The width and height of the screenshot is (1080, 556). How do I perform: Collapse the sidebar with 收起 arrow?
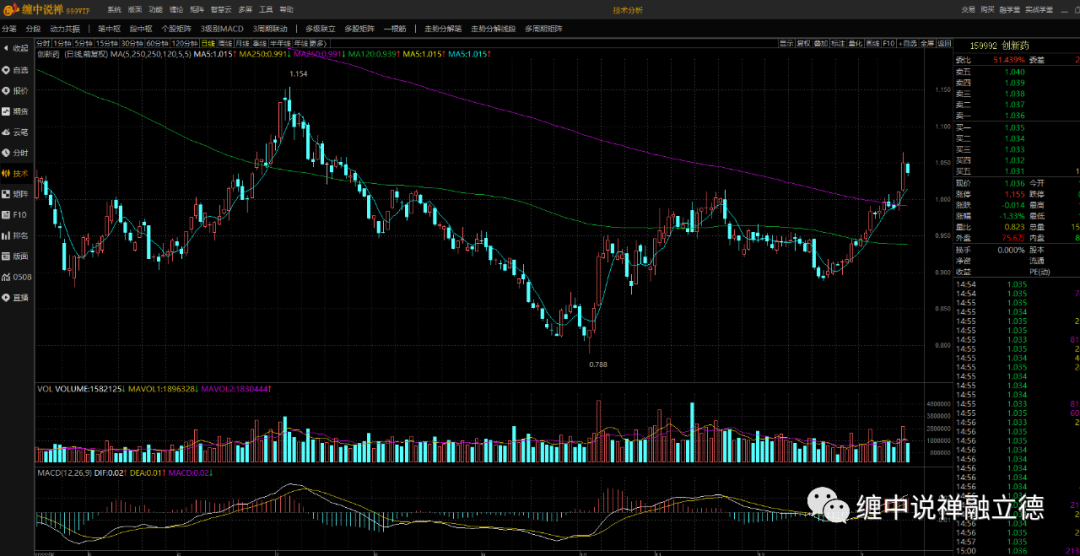(15, 48)
